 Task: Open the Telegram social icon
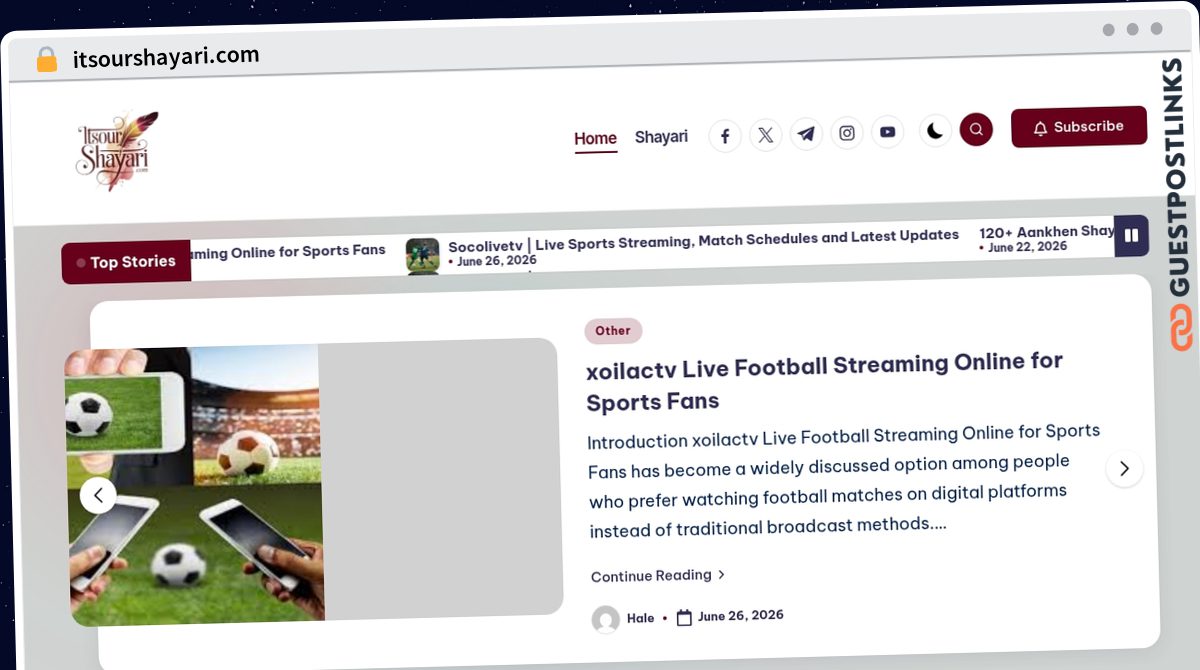pos(806,134)
